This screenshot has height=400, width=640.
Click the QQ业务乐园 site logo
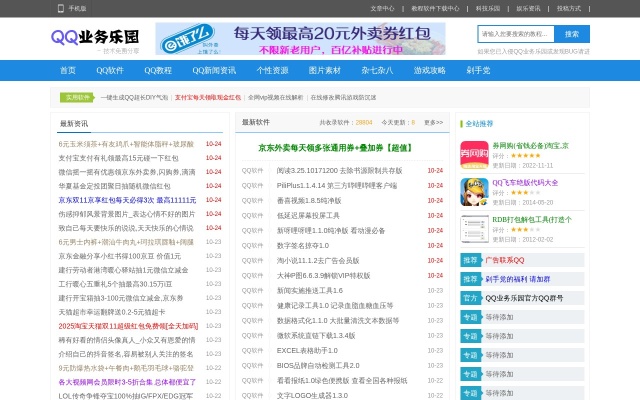coord(96,38)
